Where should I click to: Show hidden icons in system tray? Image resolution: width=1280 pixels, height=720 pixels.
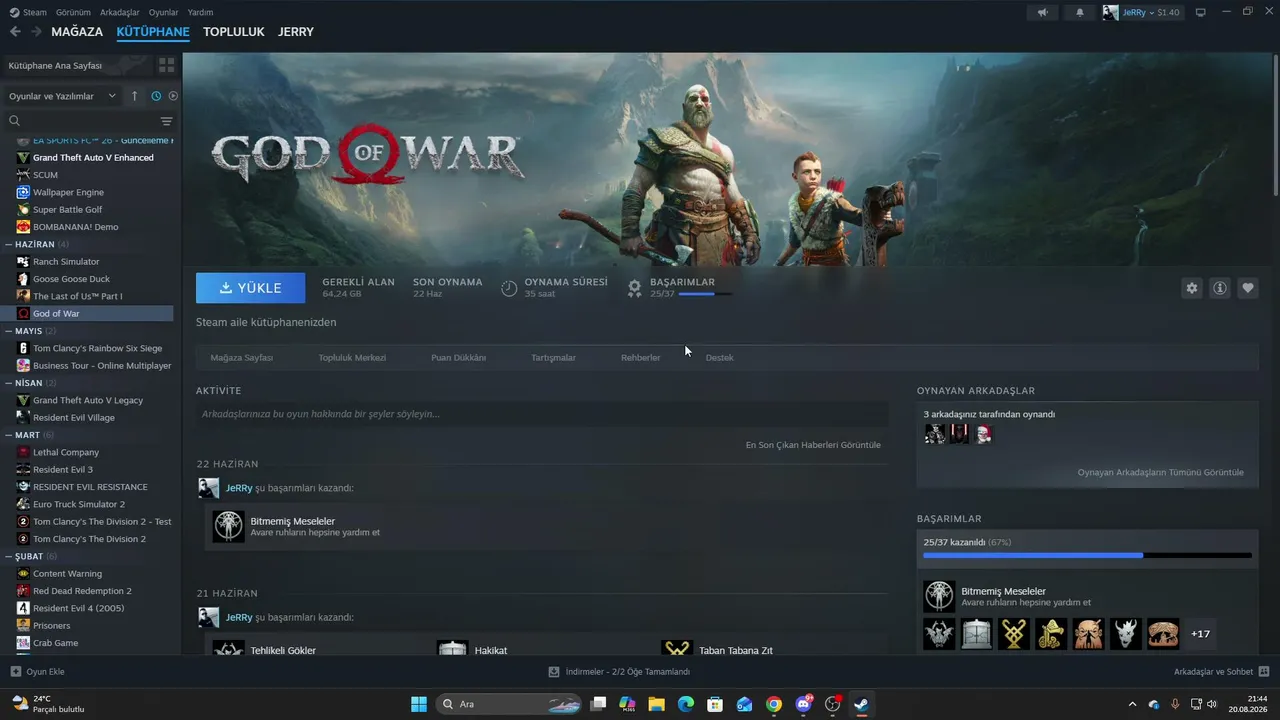(1132, 704)
